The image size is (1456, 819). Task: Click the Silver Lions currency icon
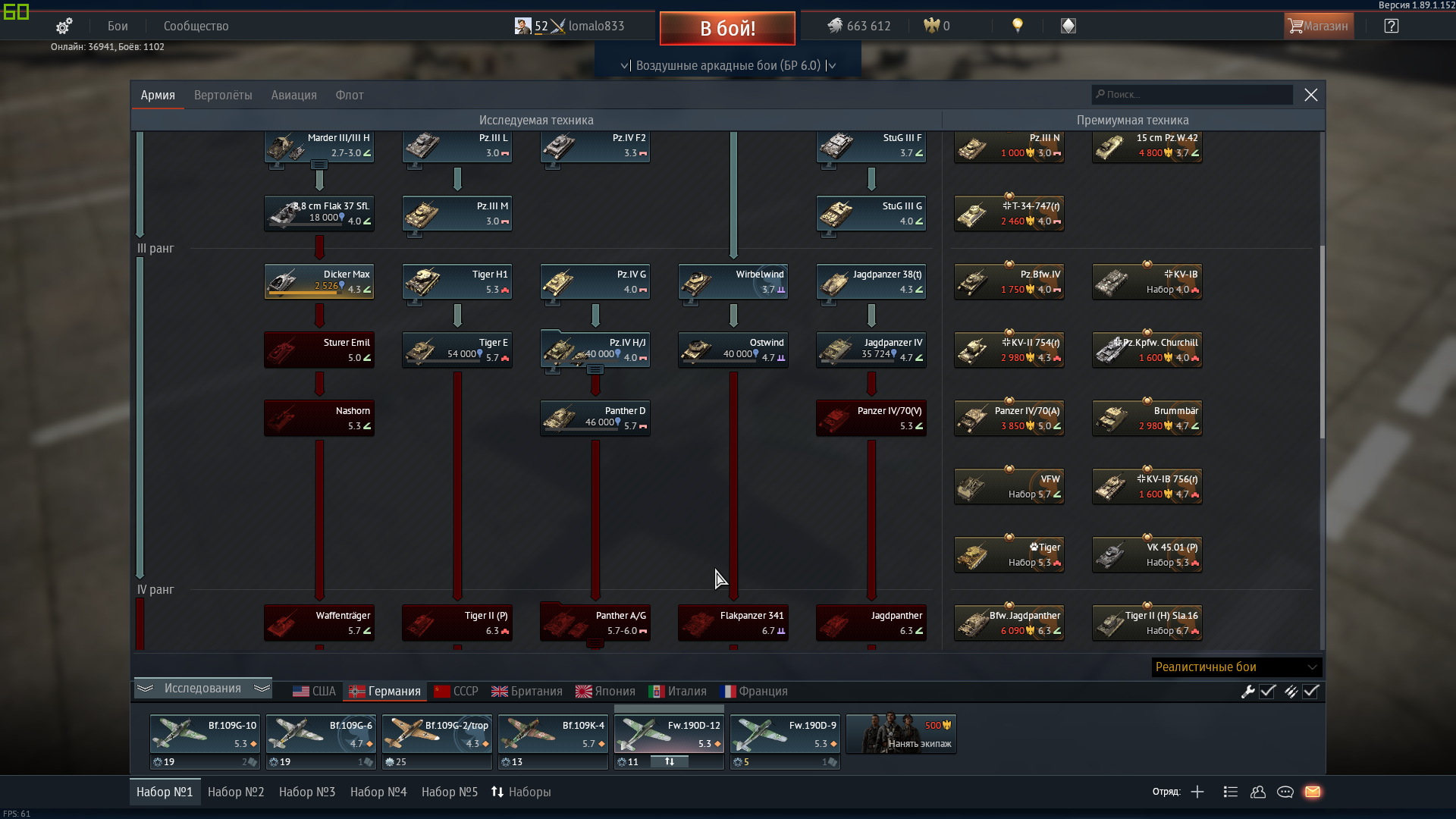click(835, 26)
